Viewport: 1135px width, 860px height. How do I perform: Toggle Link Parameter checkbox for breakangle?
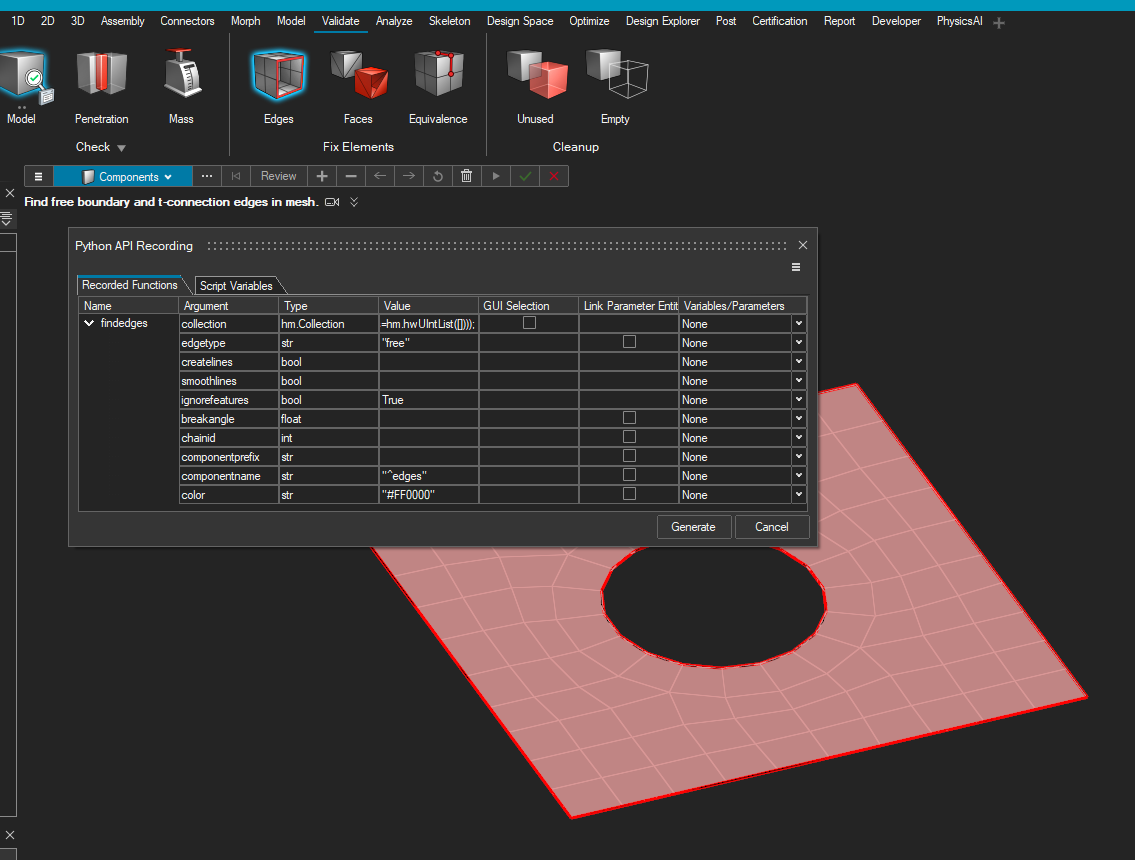[630, 418]
